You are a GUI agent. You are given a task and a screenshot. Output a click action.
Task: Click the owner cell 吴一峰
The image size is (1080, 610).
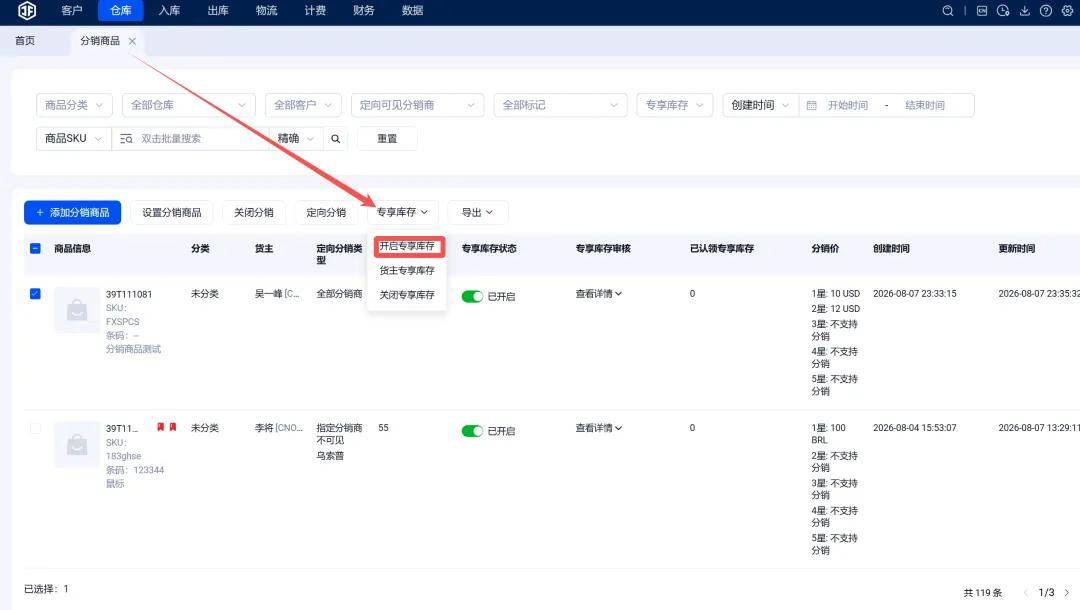coord(277,294)
